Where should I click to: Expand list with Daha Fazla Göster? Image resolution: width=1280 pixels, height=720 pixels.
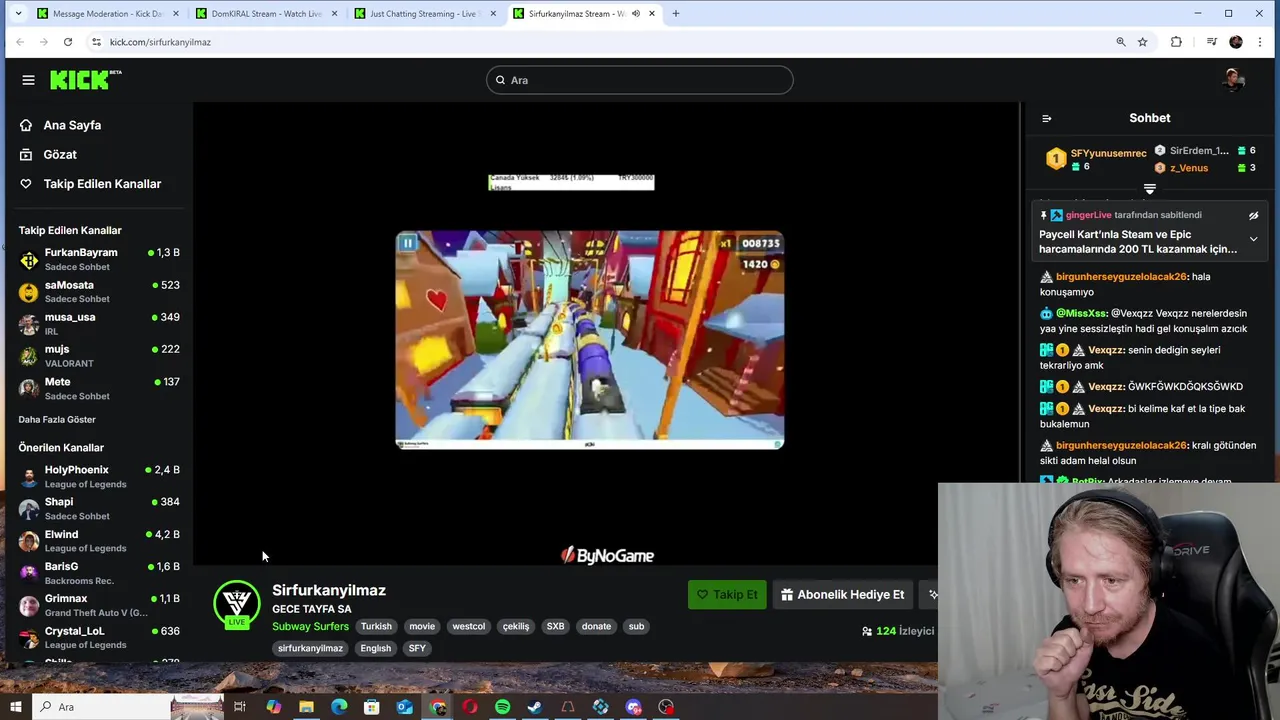click(x=57, y=419)
